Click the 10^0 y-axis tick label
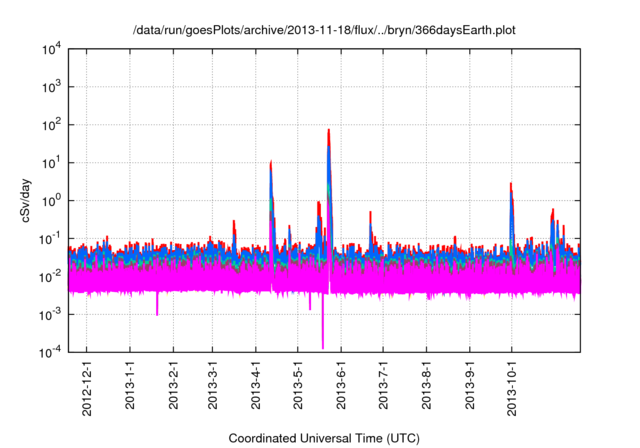640x448 pixels. click(52, 200)
